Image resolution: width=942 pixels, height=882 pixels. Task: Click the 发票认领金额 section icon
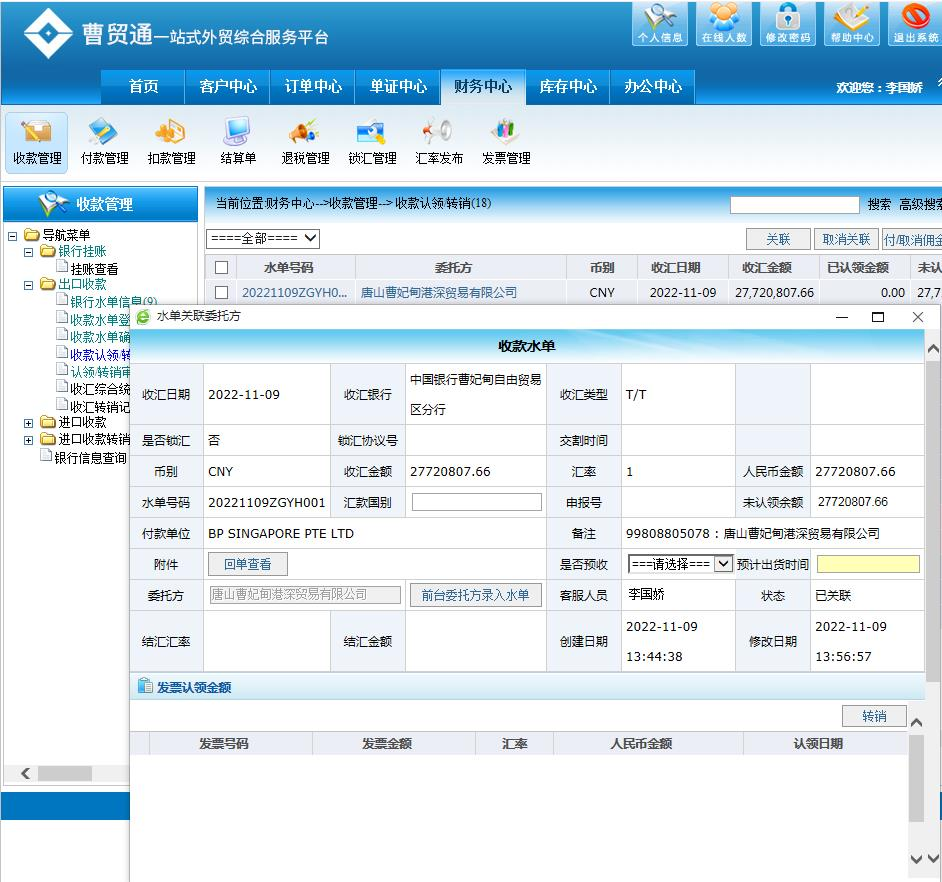point(145,686)
